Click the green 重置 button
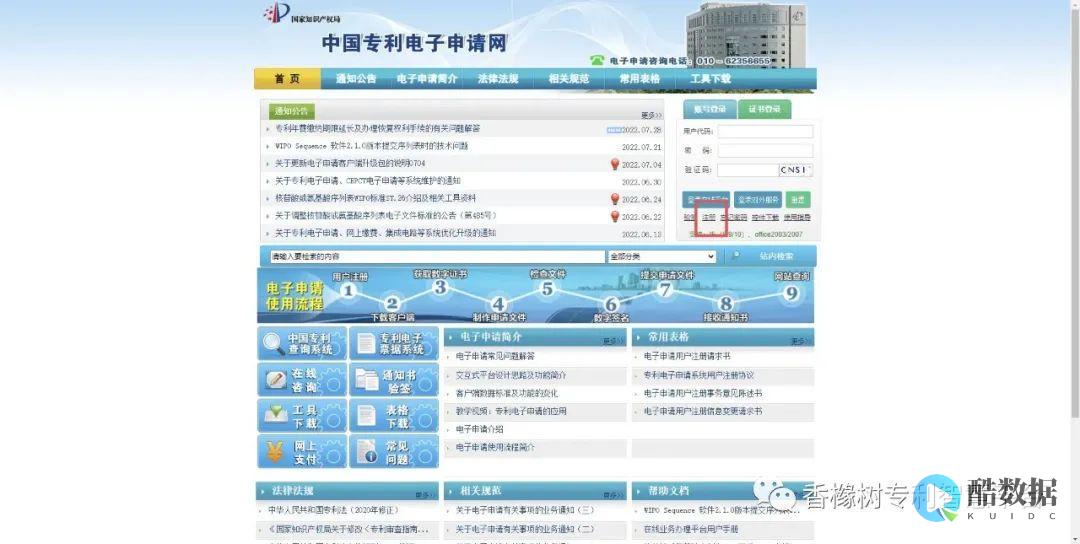1080x544 pixels. tap(798, 200)
